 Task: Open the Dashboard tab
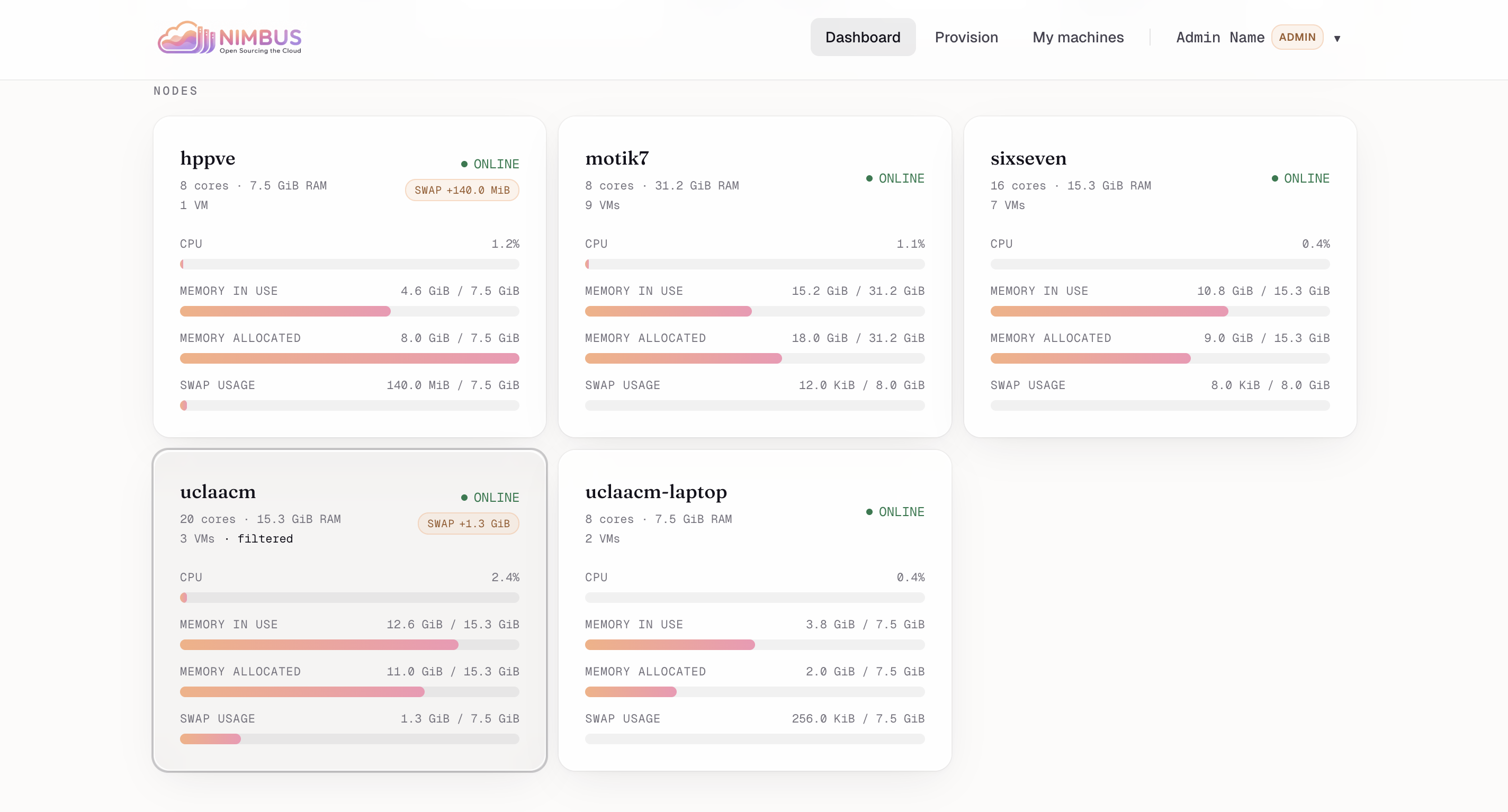(x=863, y=38)
